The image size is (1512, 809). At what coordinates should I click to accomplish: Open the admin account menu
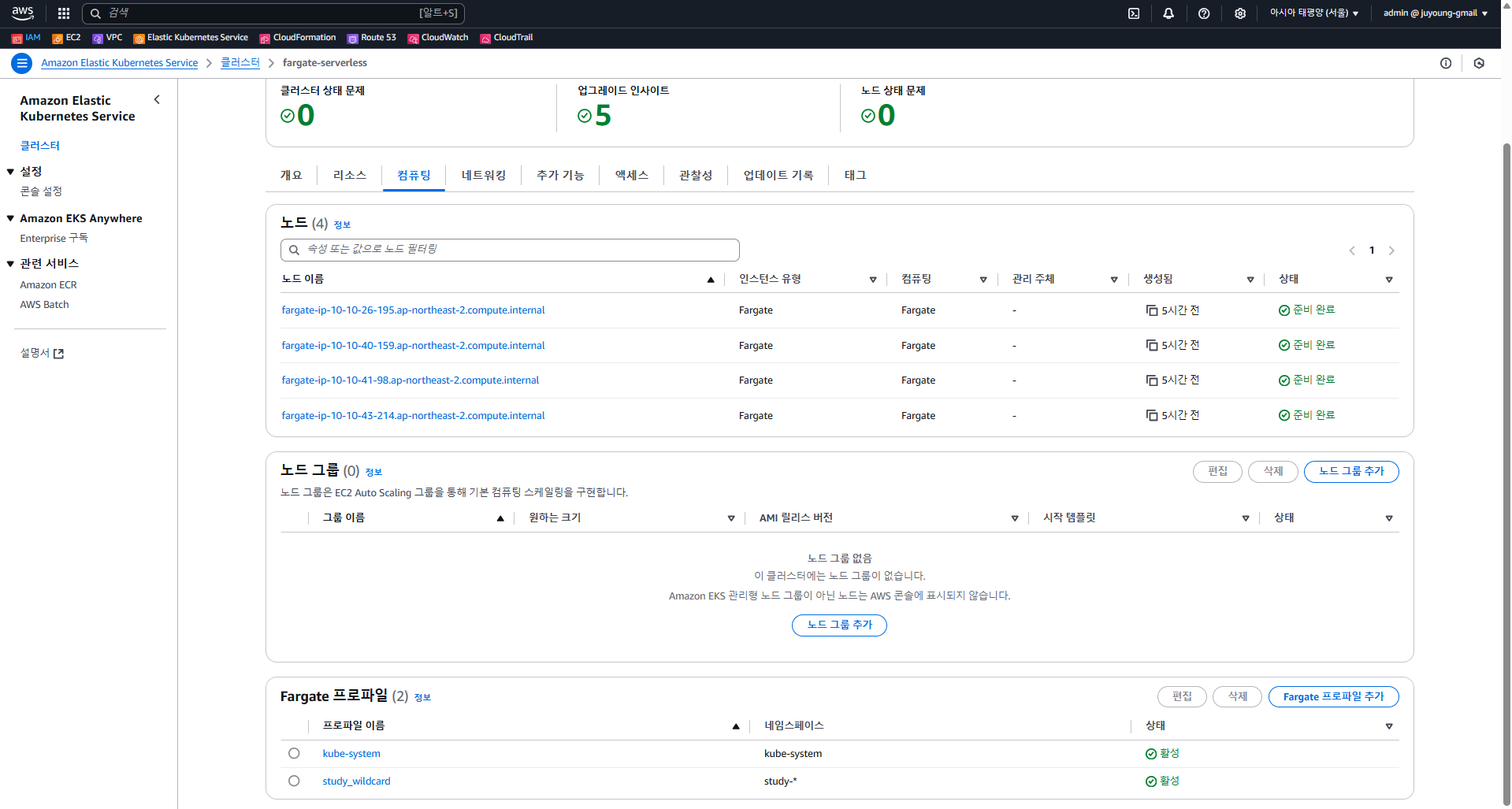[1435, 13]
